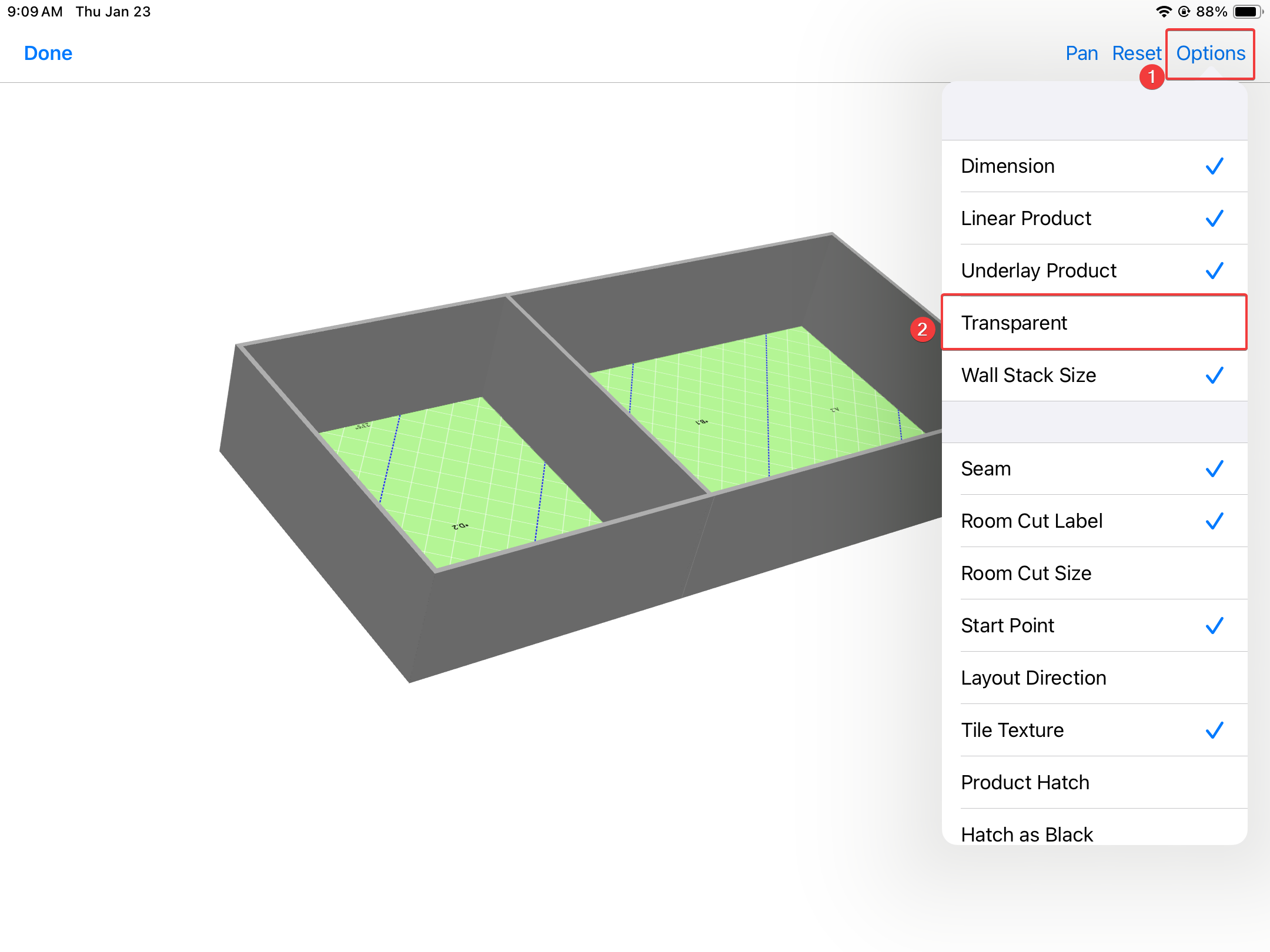This screenshot has width=1270, height=952.
Task: Enable Layout Direction display
Action: click(x=1094, y=678)
